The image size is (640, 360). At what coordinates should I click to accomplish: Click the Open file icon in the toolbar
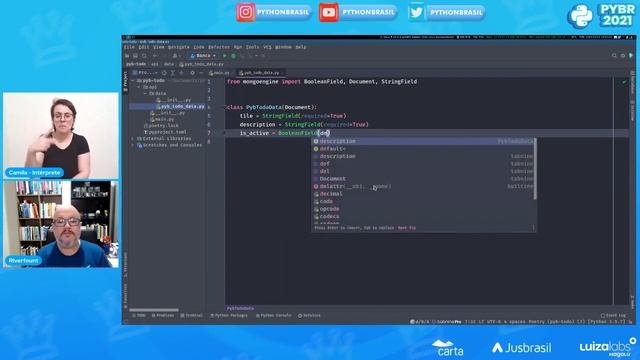pos(127,56)
